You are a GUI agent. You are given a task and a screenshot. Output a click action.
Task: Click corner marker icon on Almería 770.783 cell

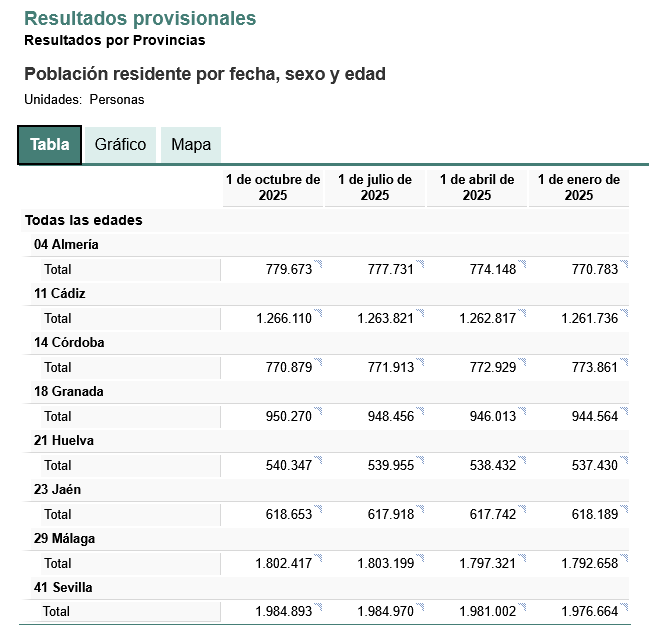click(x=624, y=264)
